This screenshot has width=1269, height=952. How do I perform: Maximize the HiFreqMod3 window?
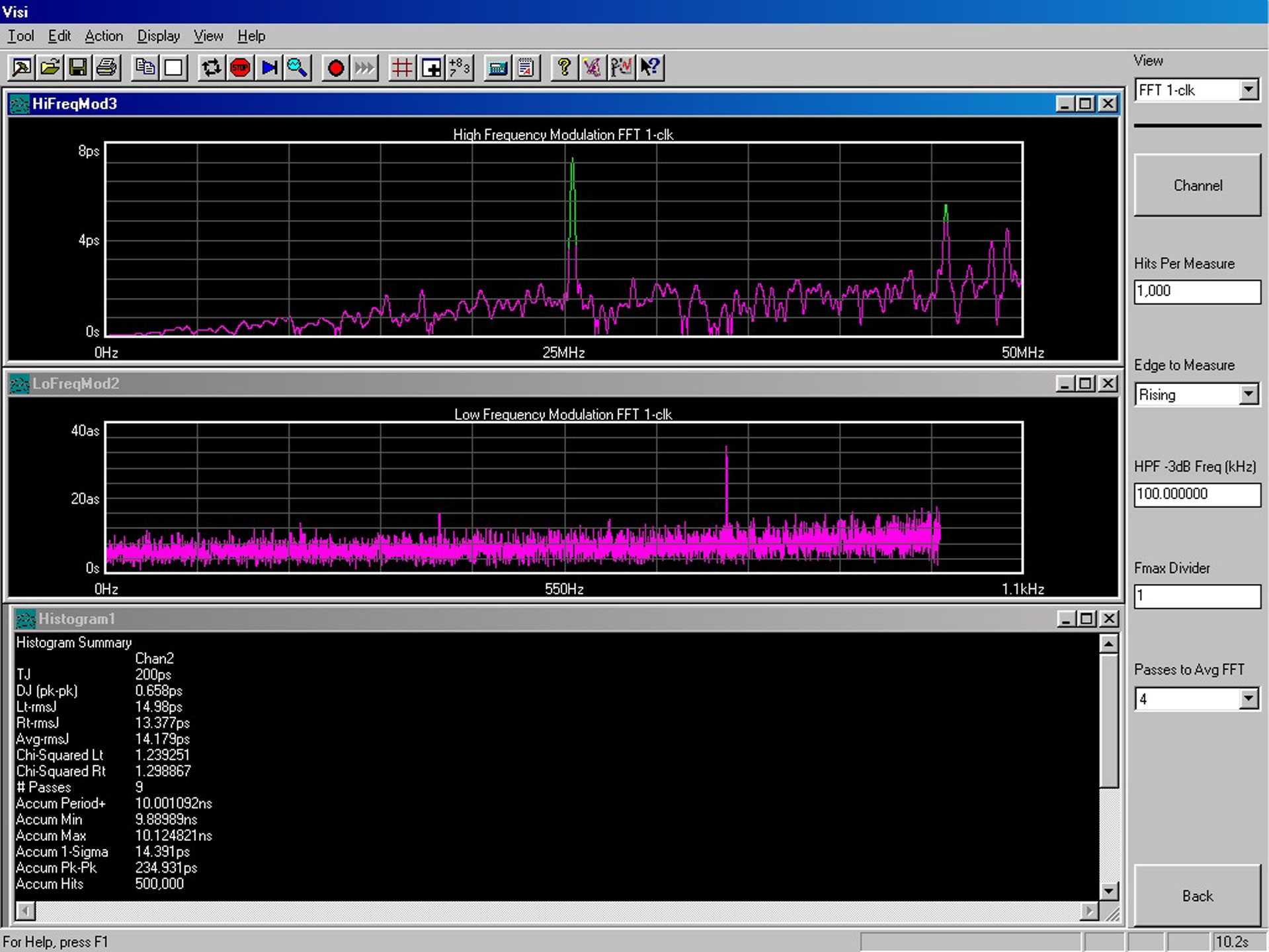tap(1086, 104)
